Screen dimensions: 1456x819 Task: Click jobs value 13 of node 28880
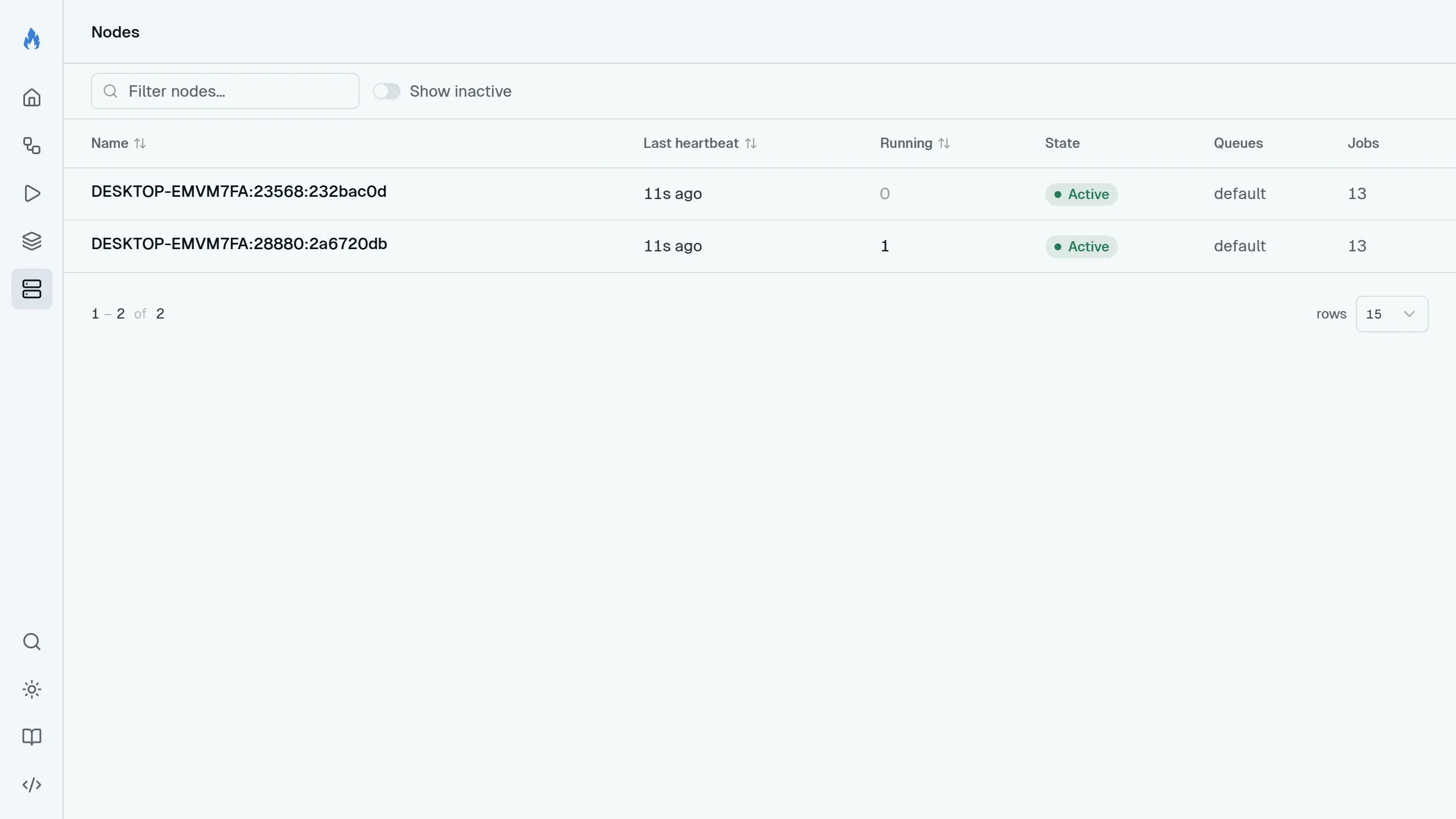tap(1357, 246)
